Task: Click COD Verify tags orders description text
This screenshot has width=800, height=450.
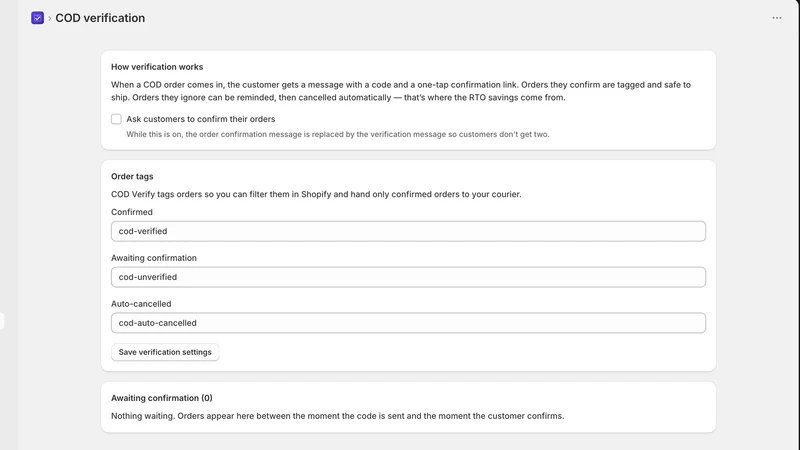Action: tap(316, 194)
